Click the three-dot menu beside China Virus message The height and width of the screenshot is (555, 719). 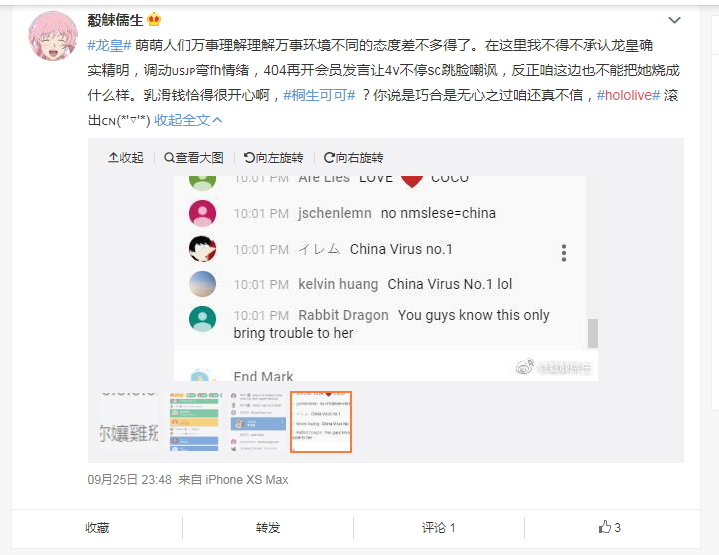(564, 253)
